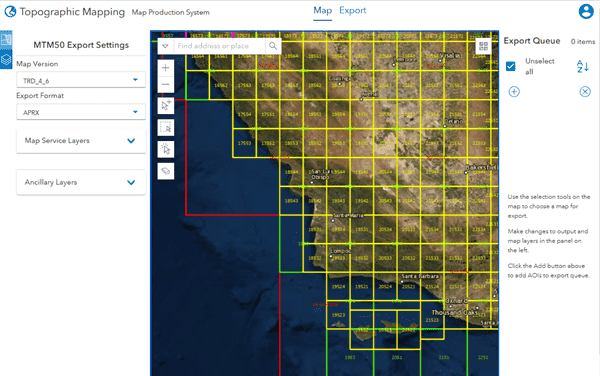Add selected AOIs to export queue
This screenshot has height=376, width=600.
click(x=514, y=92)
